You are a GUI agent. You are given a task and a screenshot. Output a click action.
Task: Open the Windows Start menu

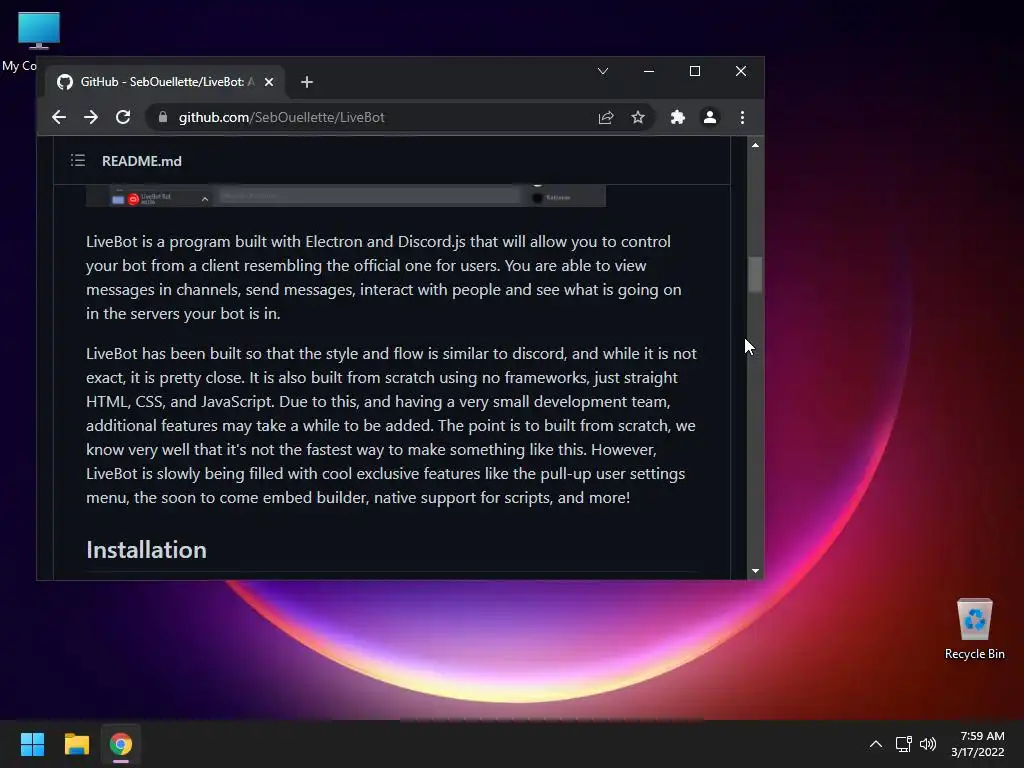(x=32, y=744)
